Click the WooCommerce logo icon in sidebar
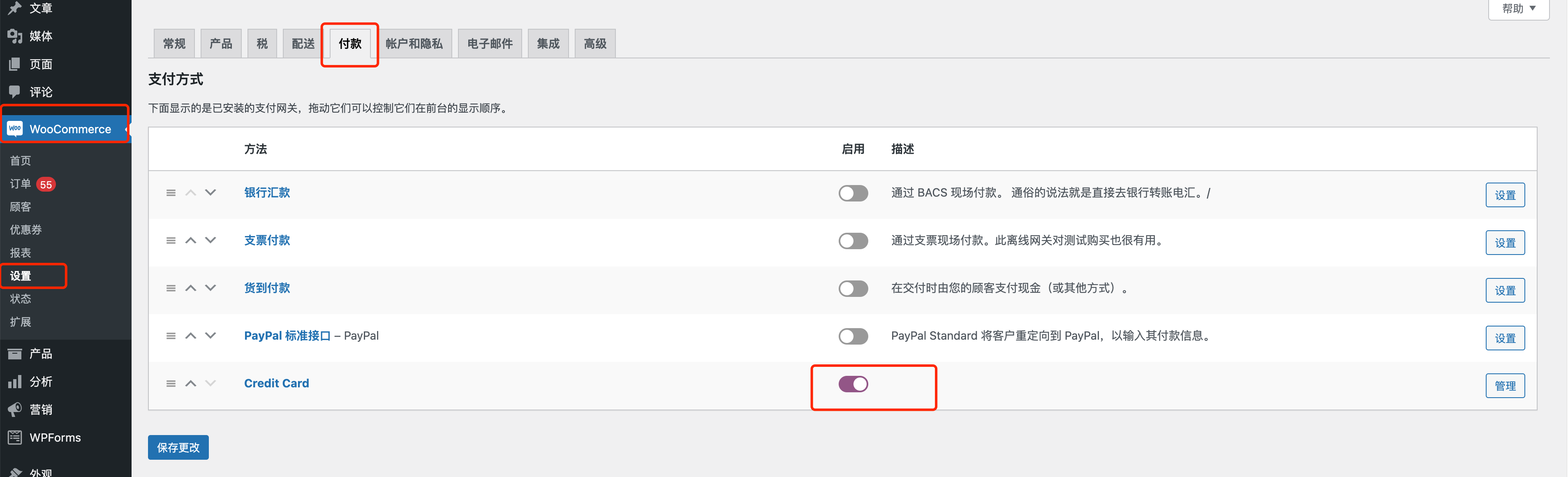Screen dimensions: 1568x477 point(15,129)
